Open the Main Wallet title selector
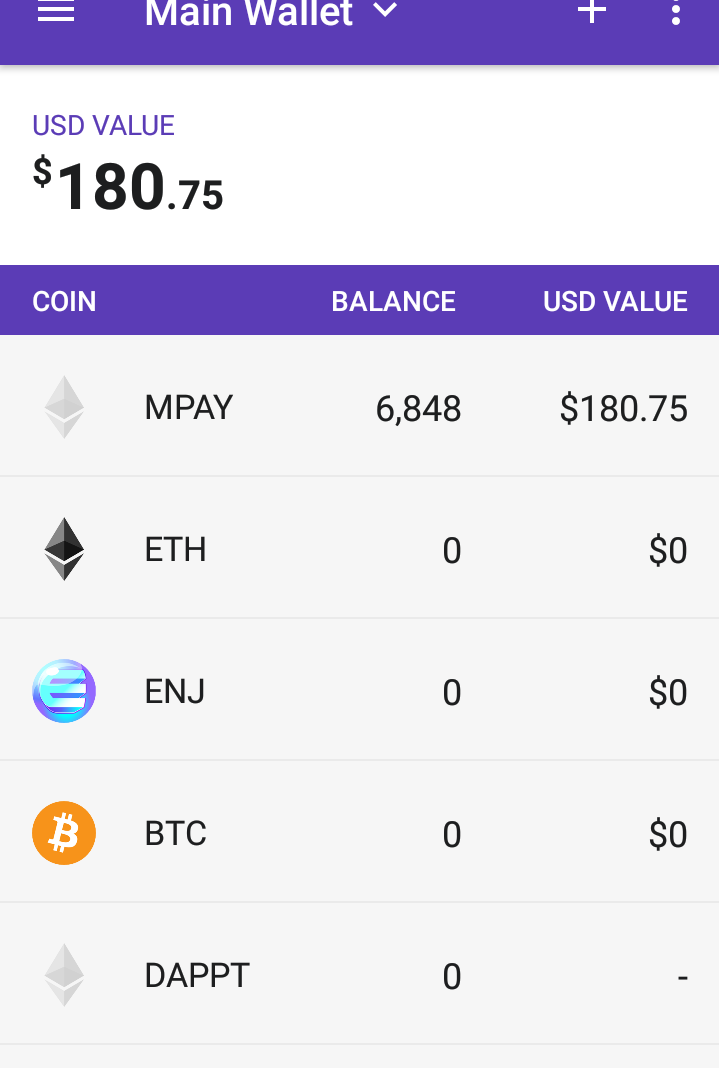The height and width of the screenshot is (1068, 719). click(249, 12)
